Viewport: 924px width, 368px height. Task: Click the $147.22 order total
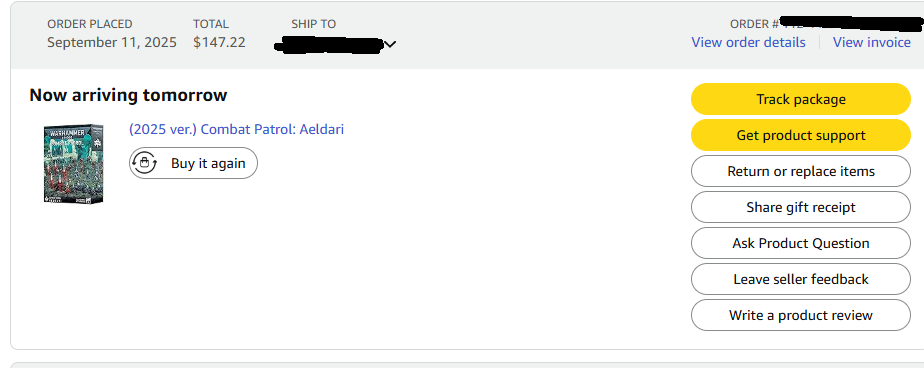pyautogui.click(x=219, y=42)
